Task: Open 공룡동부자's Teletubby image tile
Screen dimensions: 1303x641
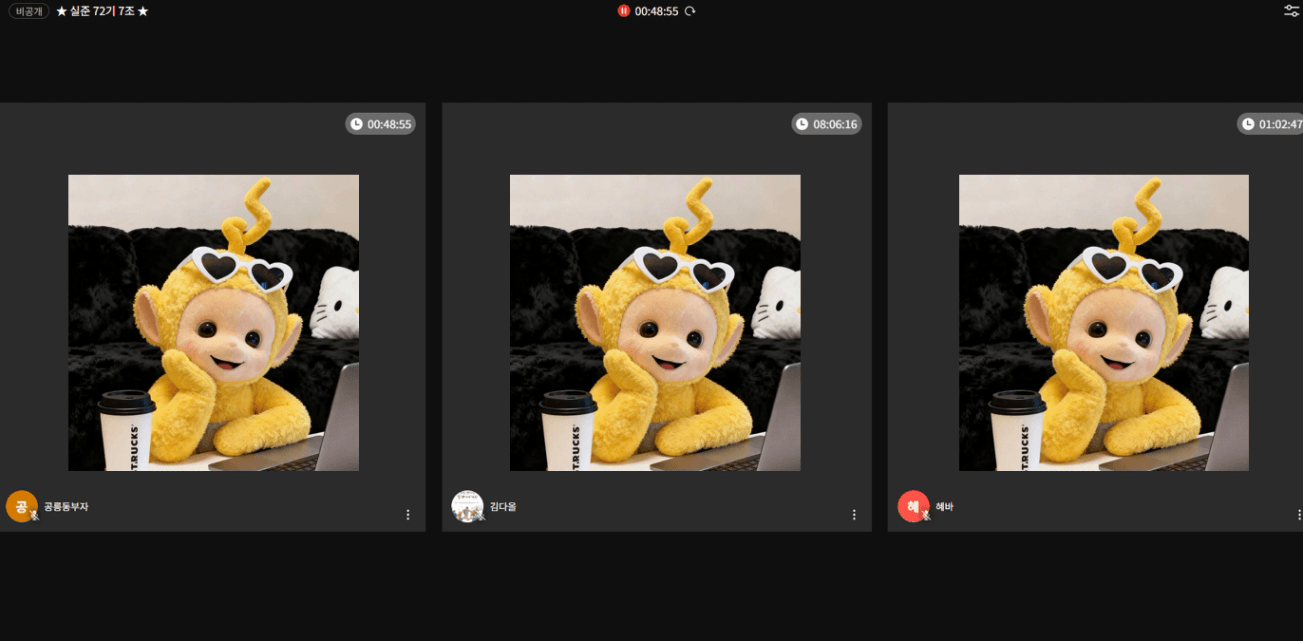Action: [213, 323]
